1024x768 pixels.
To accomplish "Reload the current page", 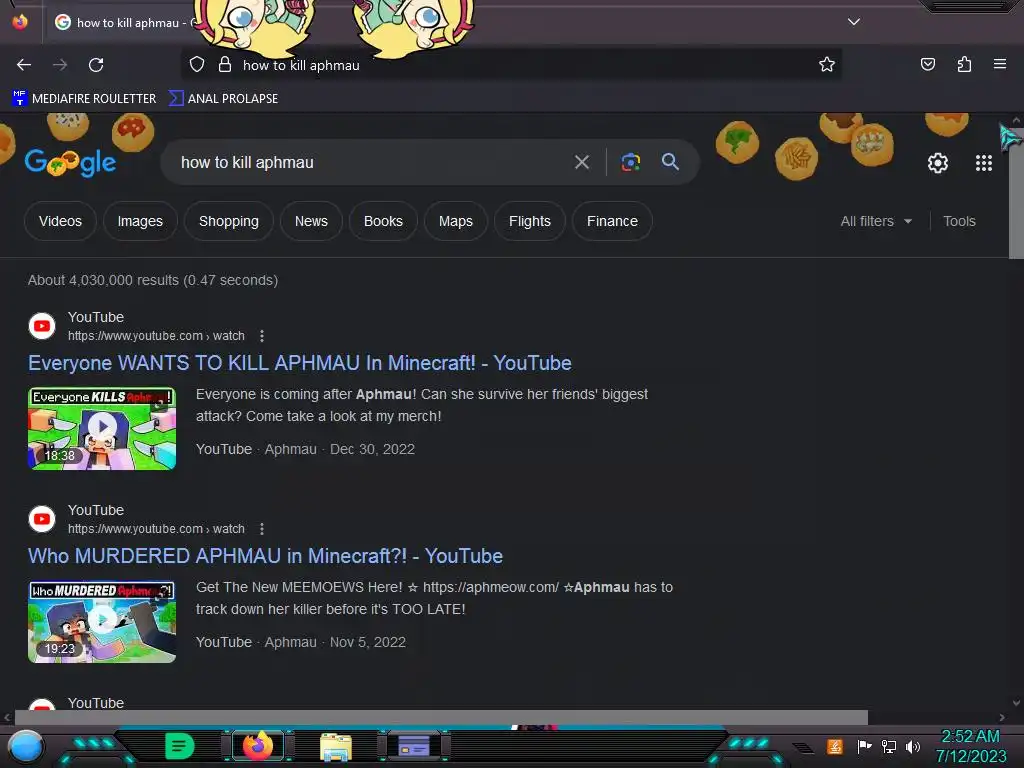I will (96, 65).
